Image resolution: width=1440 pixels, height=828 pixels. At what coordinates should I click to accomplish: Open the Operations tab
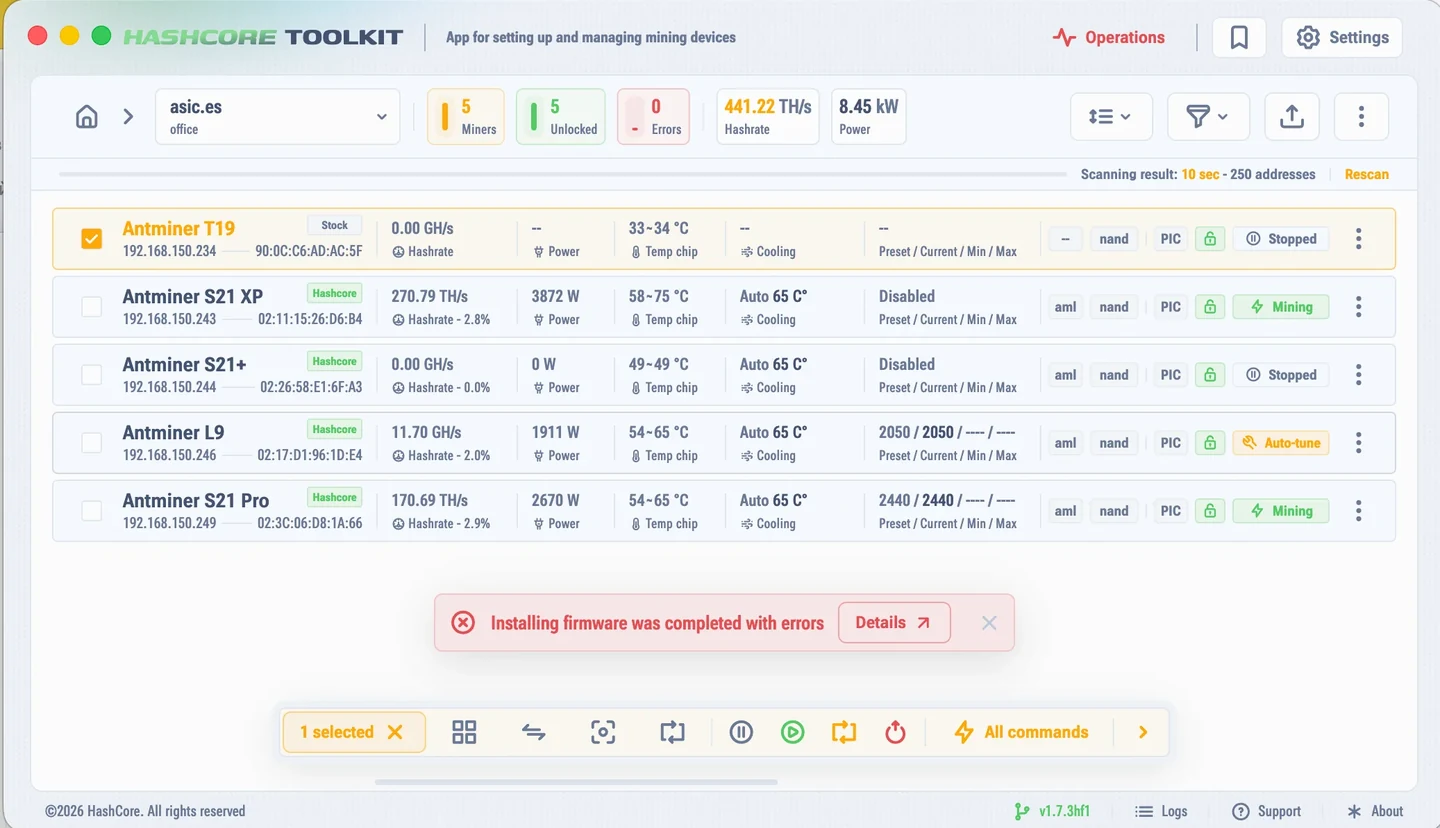[x=1109, y=38]
